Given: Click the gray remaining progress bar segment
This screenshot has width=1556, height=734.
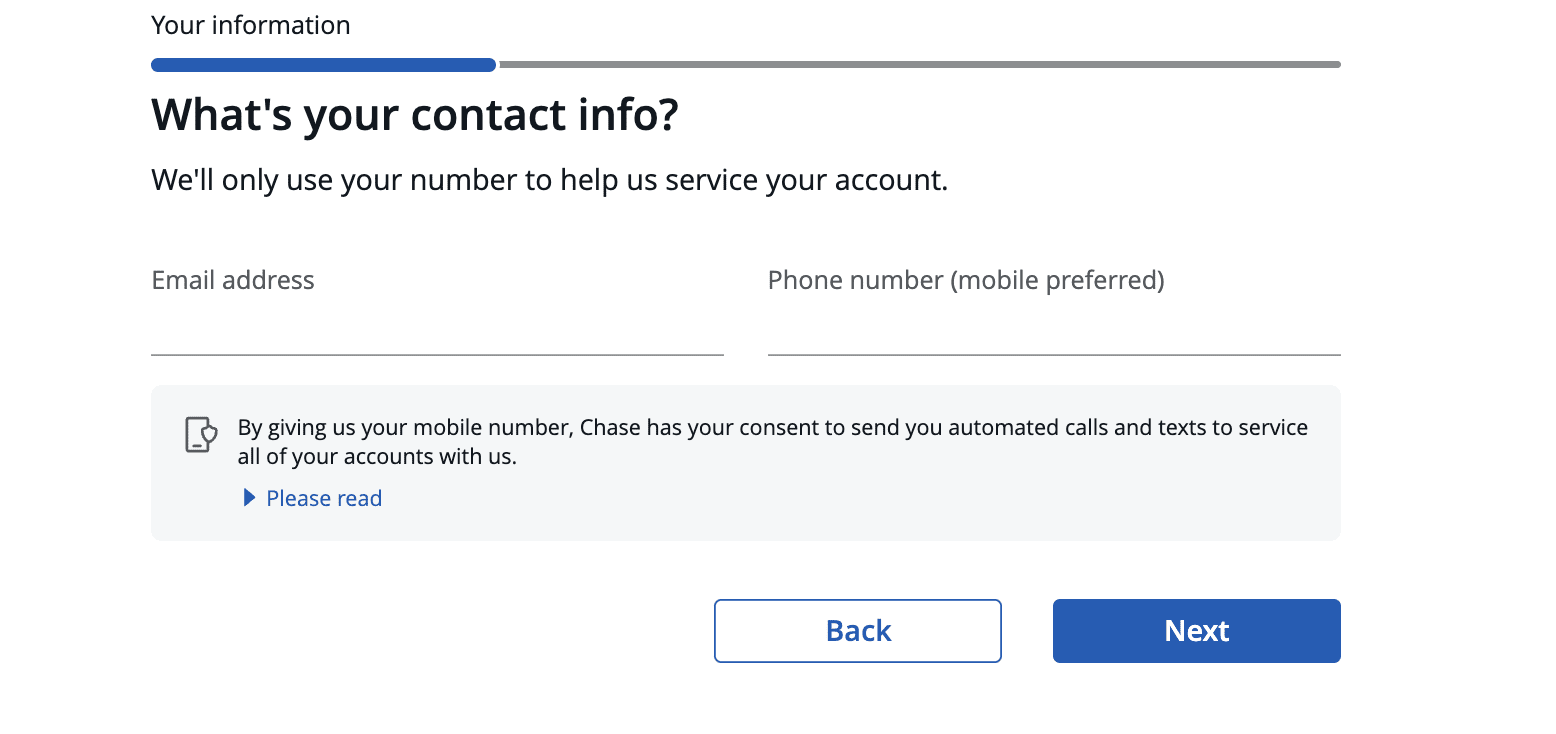Looking at the screenshot, I should tap(920, 65).
